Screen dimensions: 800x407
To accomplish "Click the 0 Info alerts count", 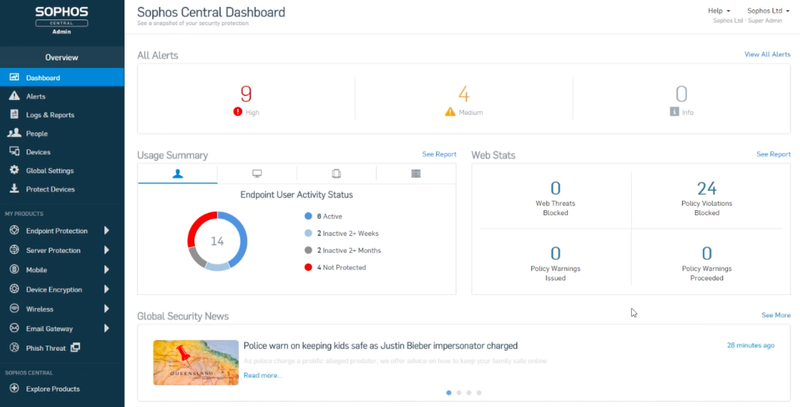I will click(681, 94).
